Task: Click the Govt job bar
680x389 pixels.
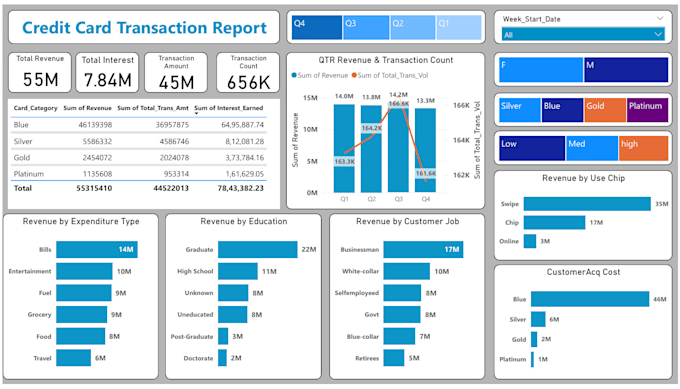Action: click(x=402, y=315)
